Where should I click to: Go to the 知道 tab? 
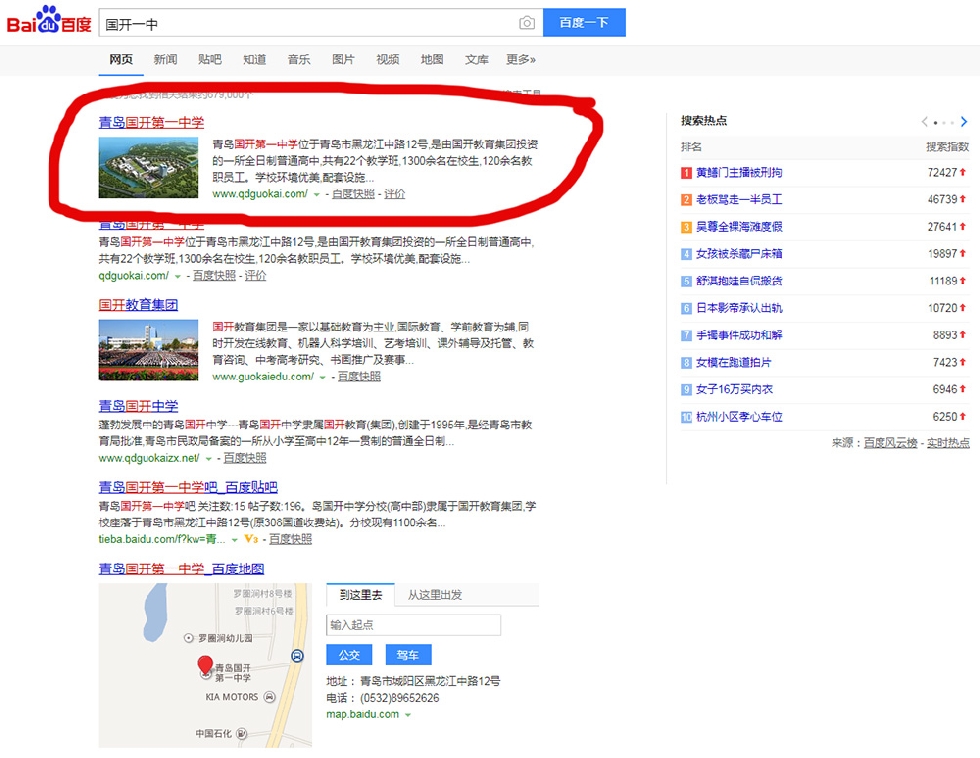pos(254,59)
